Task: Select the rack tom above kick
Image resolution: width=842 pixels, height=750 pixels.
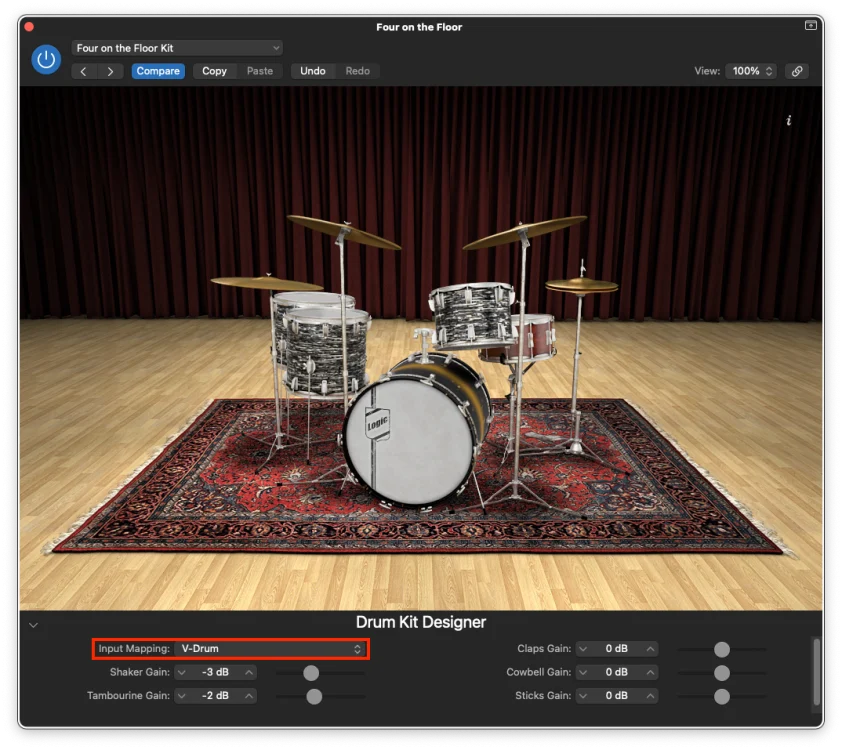Action: pos(473,316)
